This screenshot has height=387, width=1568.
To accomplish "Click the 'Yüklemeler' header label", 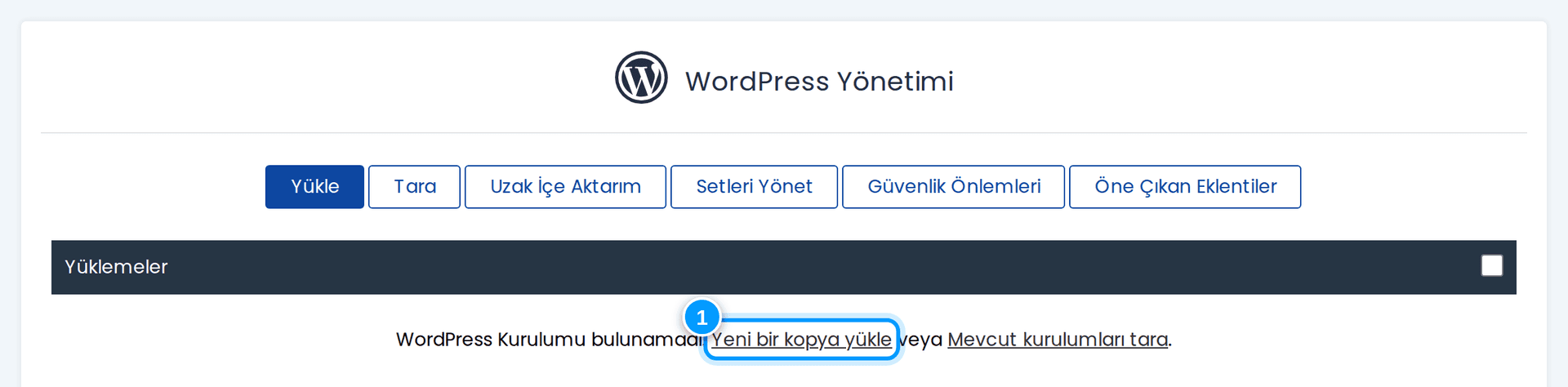I will (x=116, y=267).
